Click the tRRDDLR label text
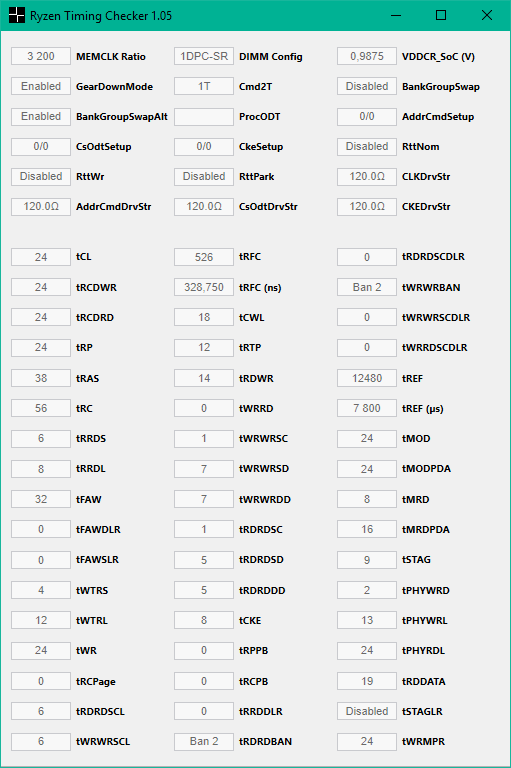Viewport: 511px width, 768px height. coord(261,711)
